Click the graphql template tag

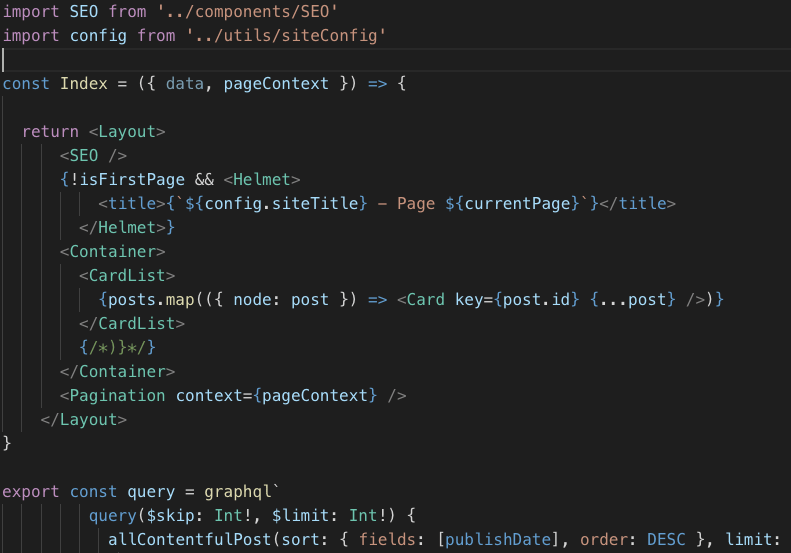click(238, 491)
